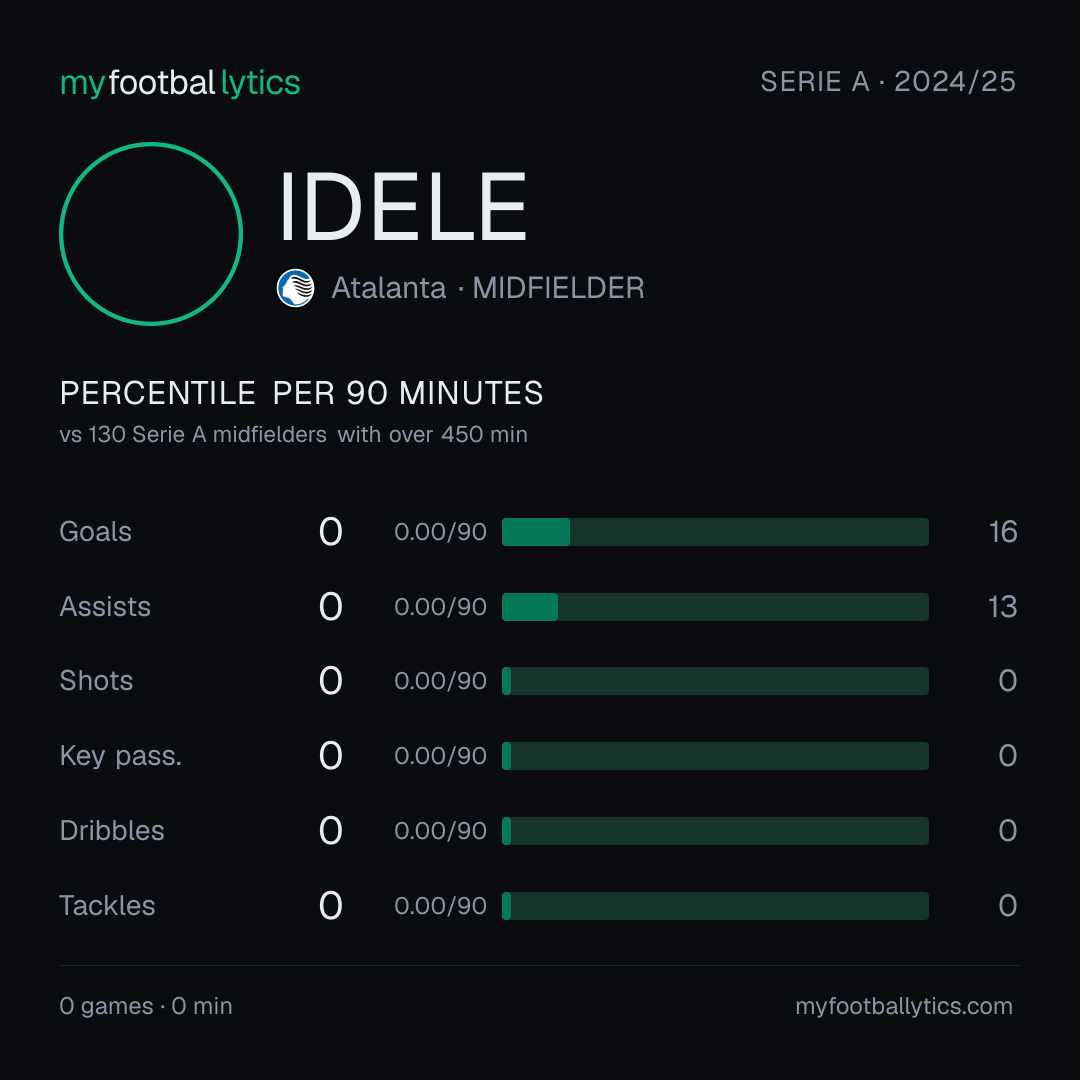Select the Goals stat label
This screenshot has height=1080, width=1080.
95,532
